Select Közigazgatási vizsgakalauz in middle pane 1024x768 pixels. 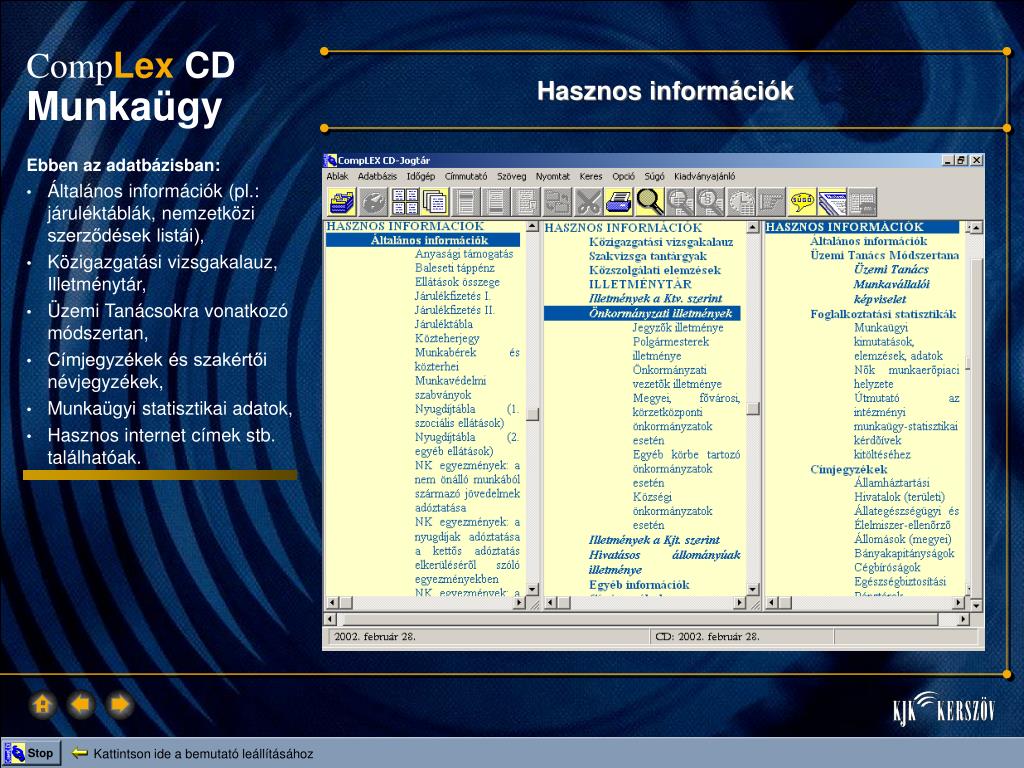tap(661, 242)
